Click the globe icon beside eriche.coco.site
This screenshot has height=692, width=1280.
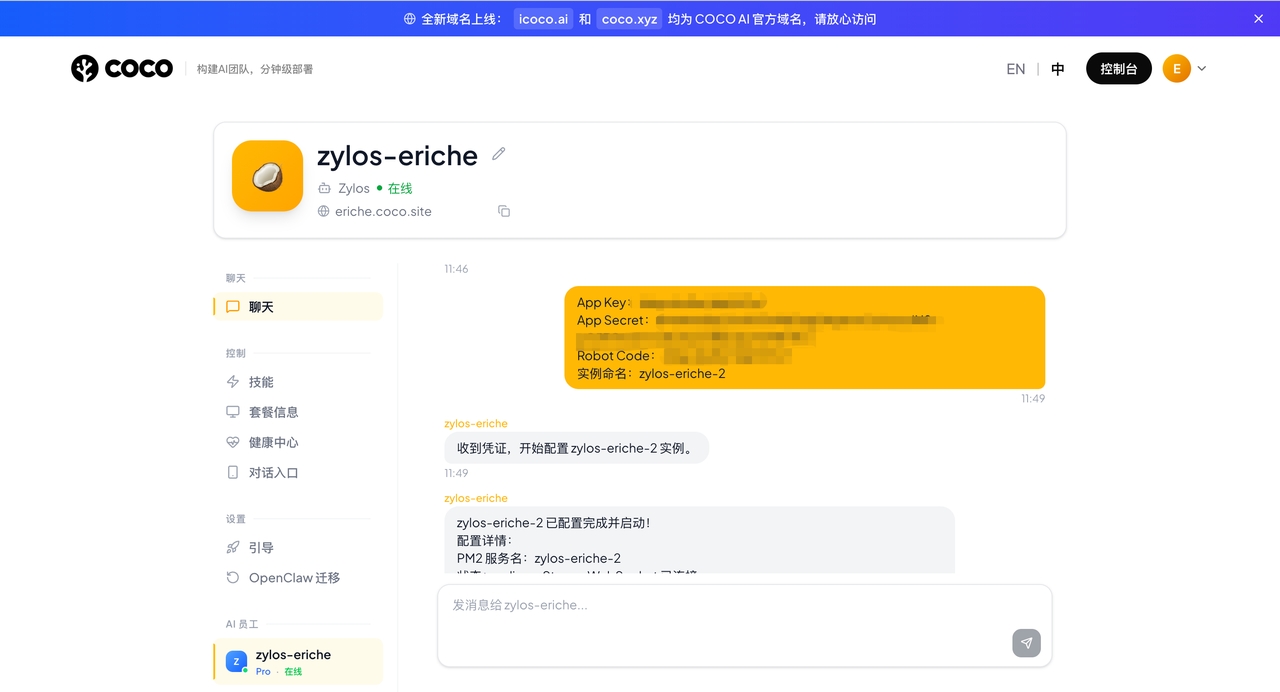(323, 212)
